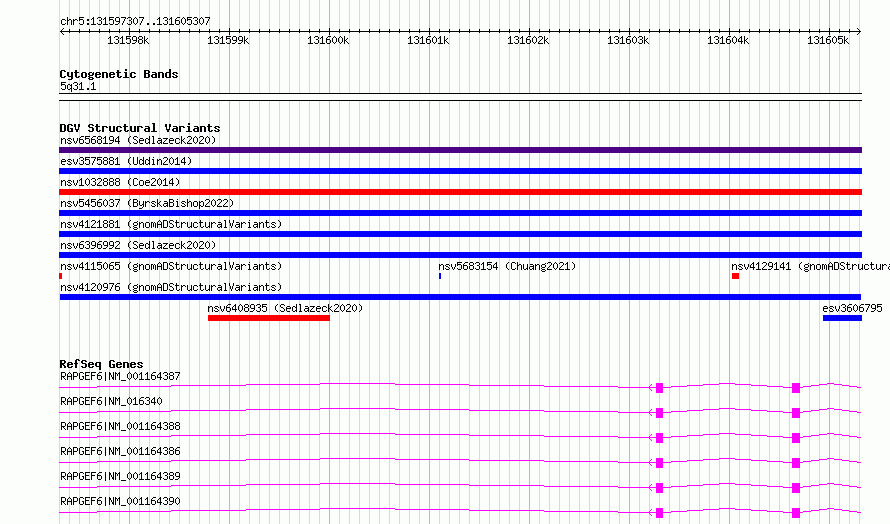Open RAPGEF6|NM_001164386 transcript label

(120, 451)
